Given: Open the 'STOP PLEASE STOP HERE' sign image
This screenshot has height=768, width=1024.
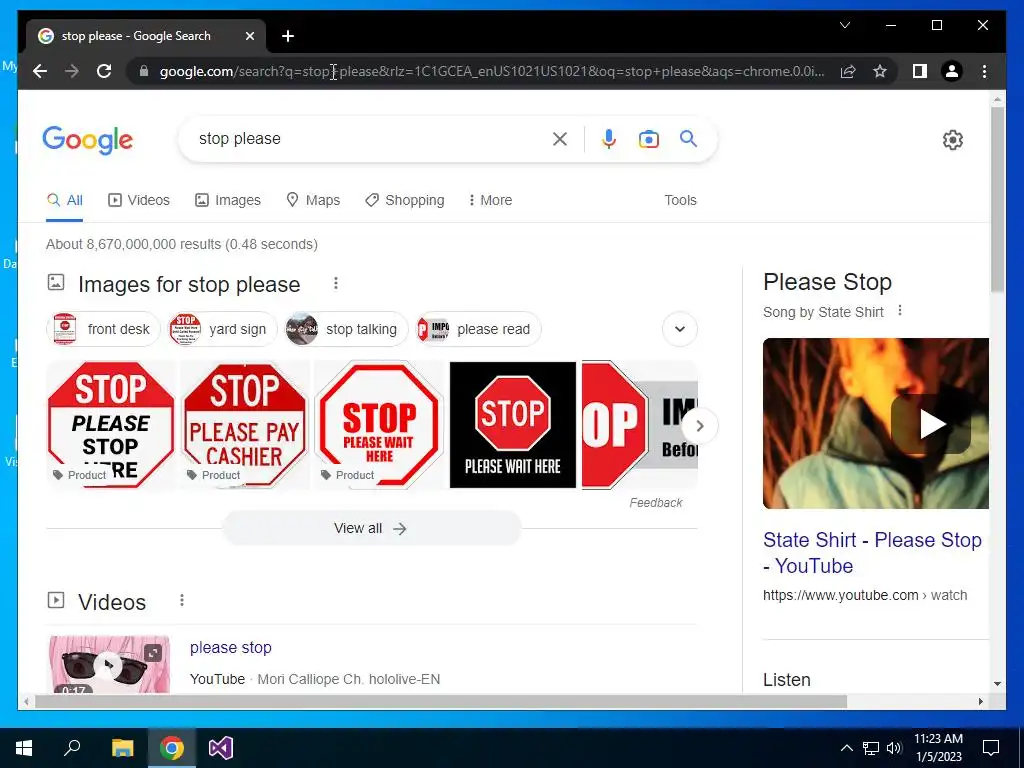Looking at the screenshot, I should [111, 424].
